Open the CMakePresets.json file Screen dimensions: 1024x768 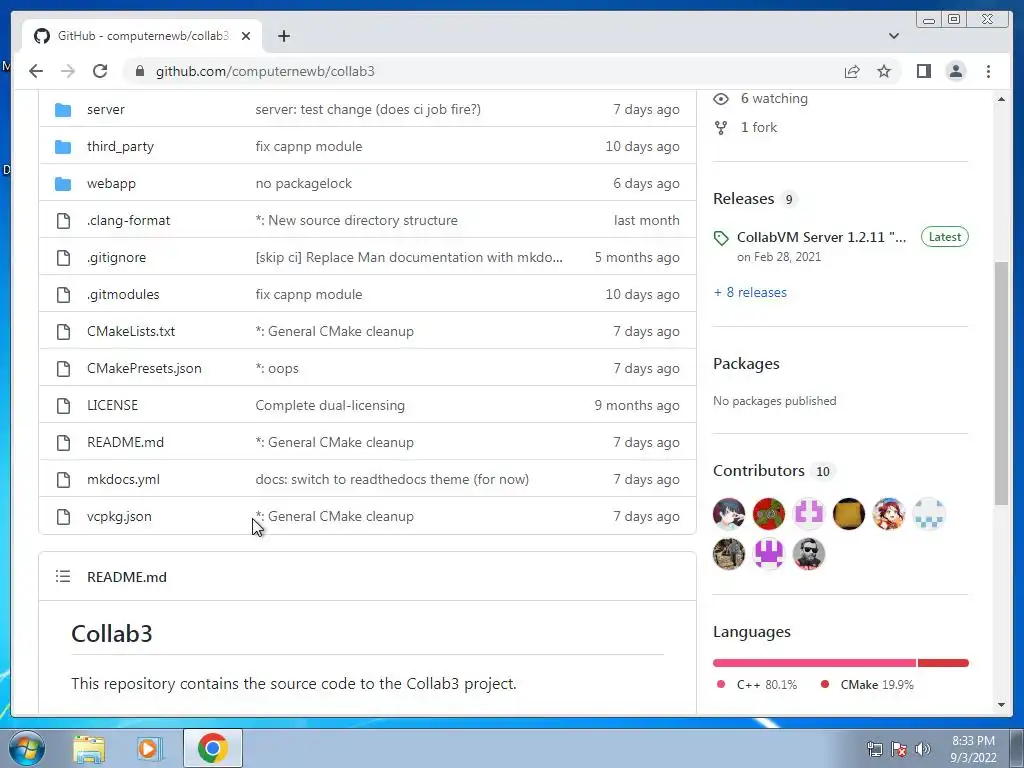coord(144,368)
